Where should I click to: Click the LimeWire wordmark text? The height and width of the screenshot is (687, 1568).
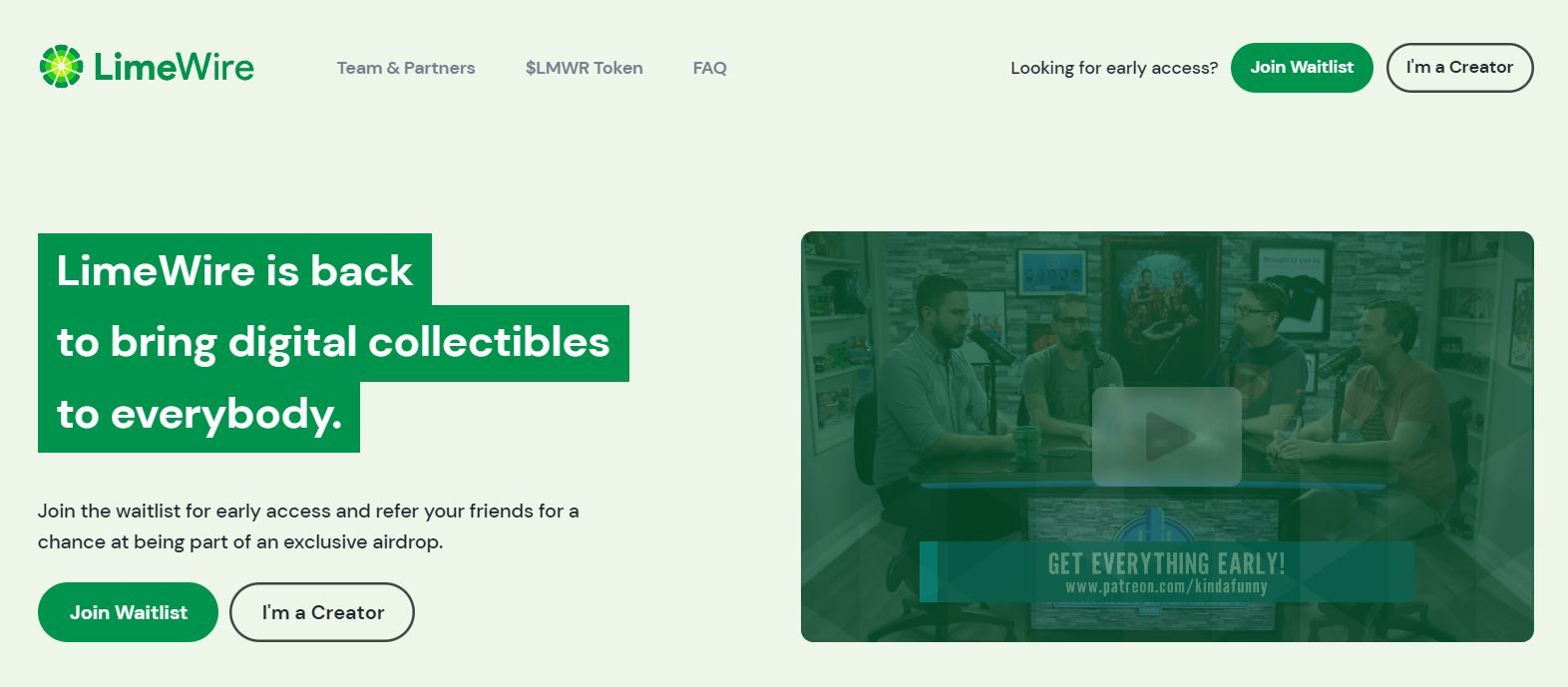click(x=174, y=67)
